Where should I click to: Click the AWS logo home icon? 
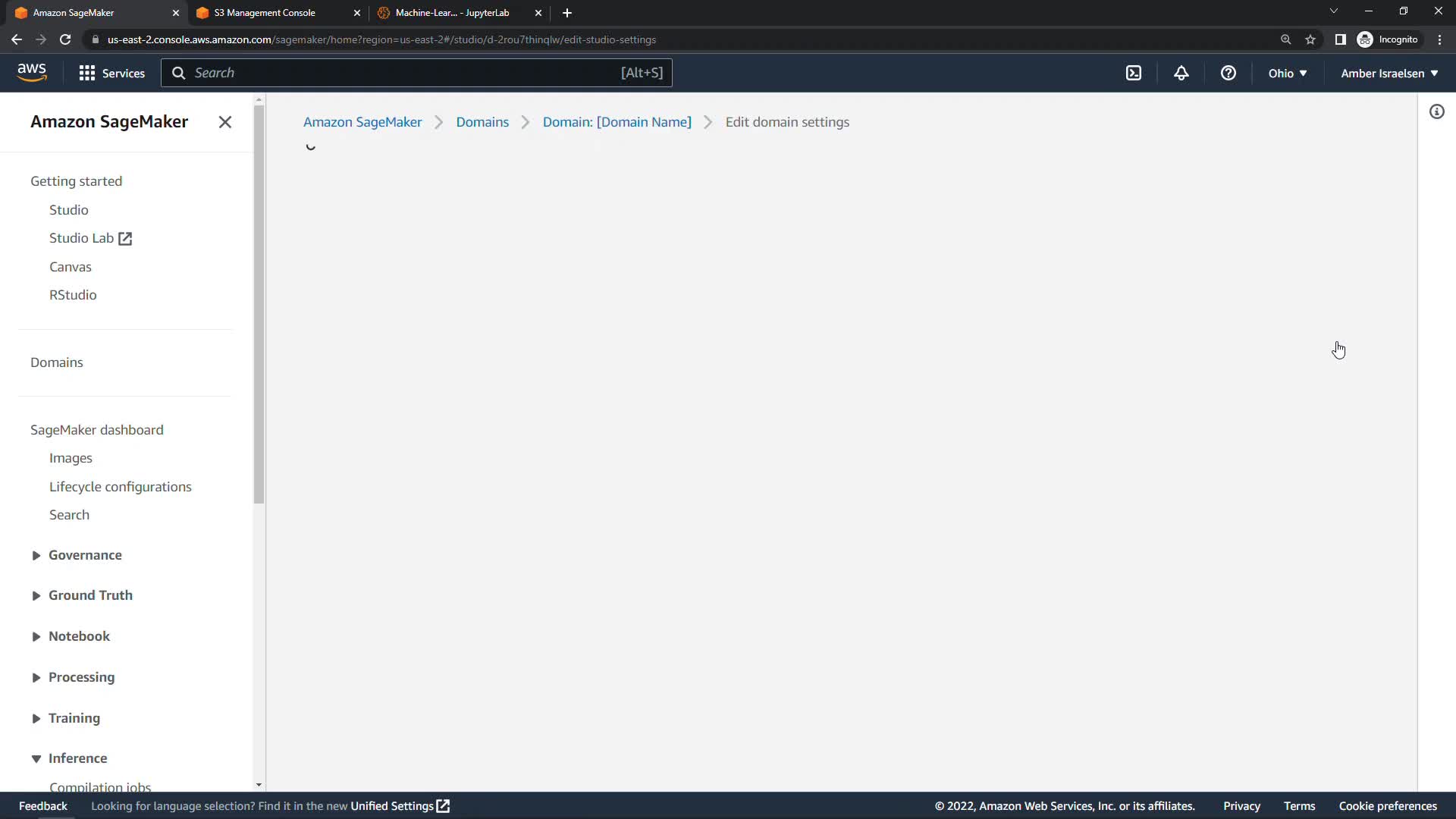click(x=32, y=72)
